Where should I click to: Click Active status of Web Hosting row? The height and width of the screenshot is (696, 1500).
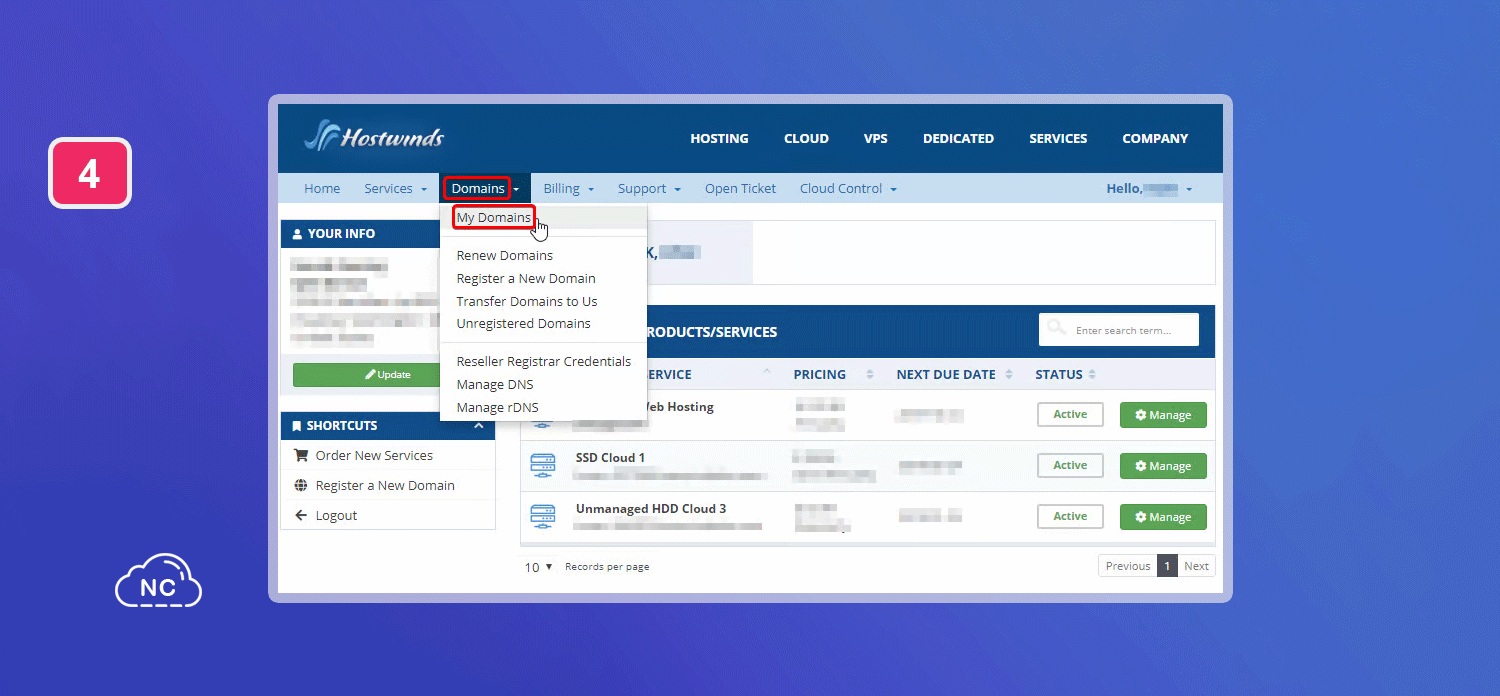(1070, 414)
